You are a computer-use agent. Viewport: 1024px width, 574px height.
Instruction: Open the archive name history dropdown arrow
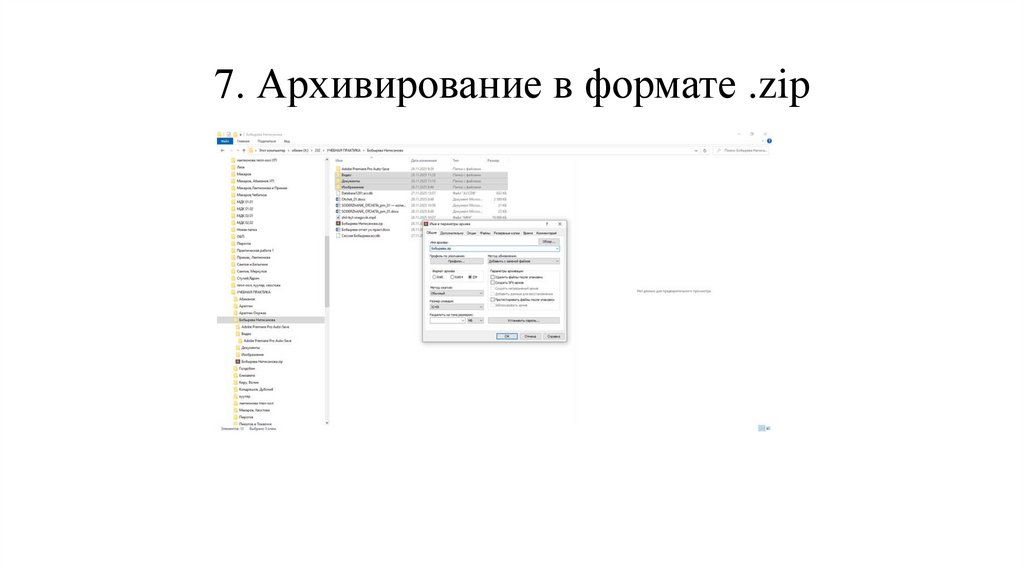pos(557,249)
